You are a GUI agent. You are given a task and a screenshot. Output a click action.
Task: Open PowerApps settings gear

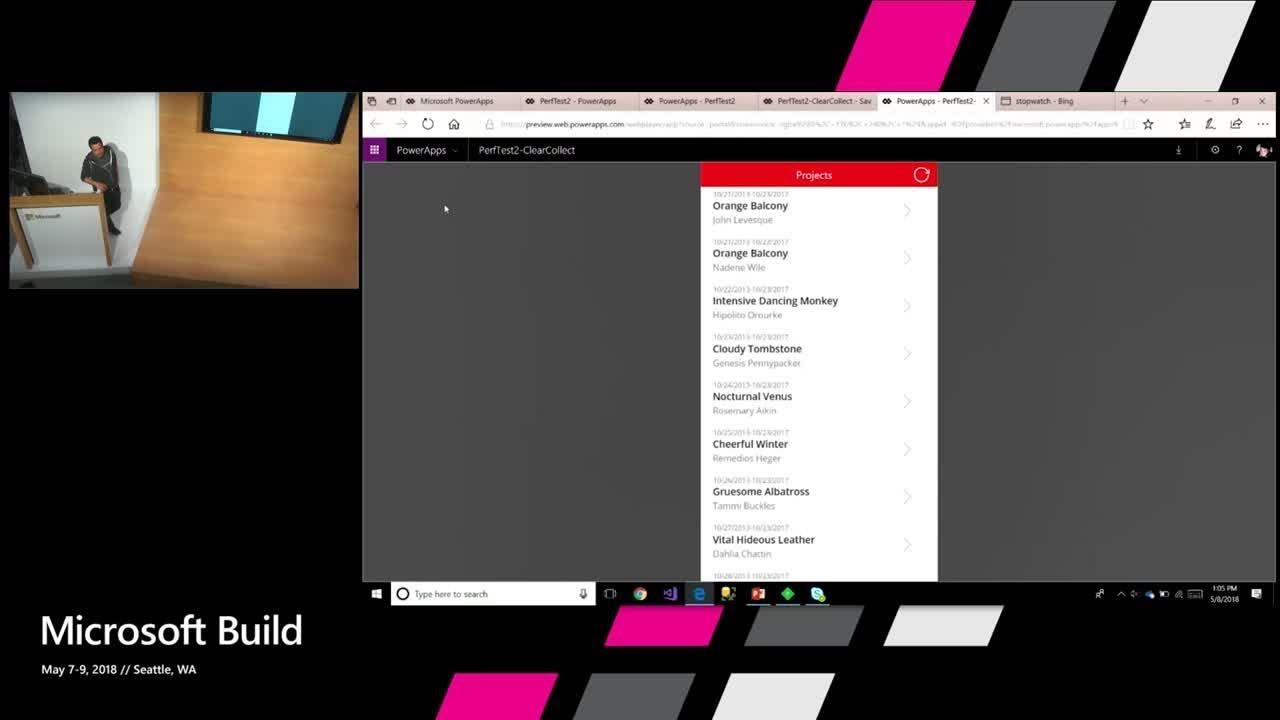click(x=1215, y=150)
